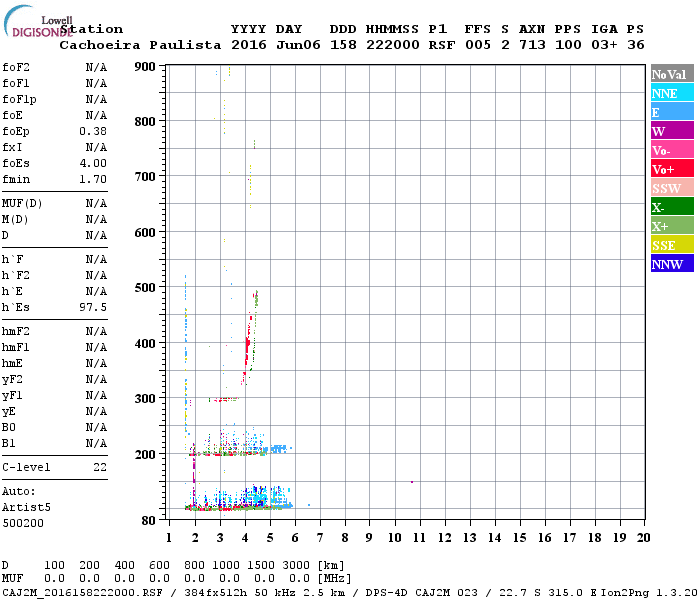Viewport: 700px width, 600px height.
Task: Click the file name CAJ2M_2016158222000.RSF
Action: (x=82, y=593)
